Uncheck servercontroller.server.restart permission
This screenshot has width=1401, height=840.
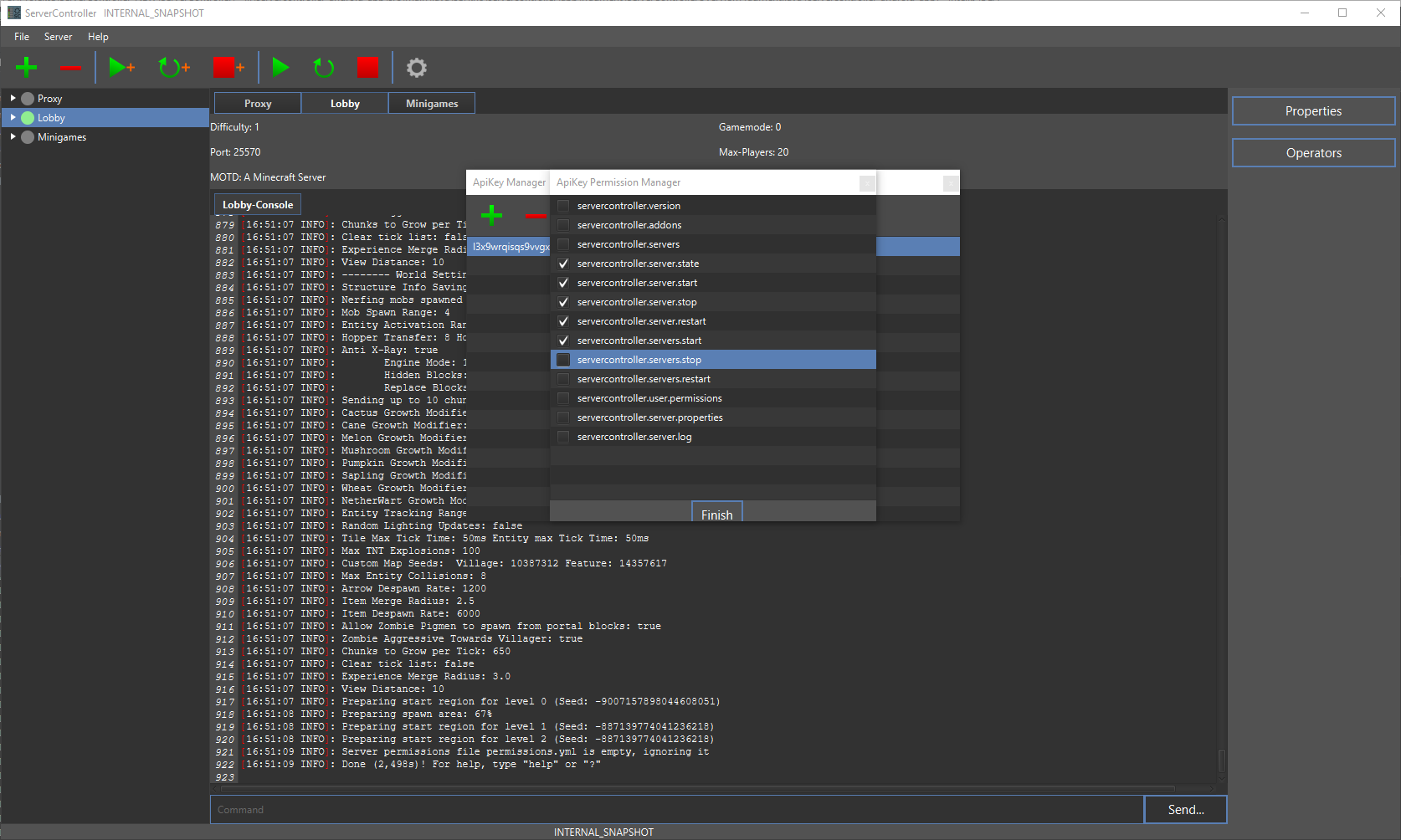[x=563, y=321]
